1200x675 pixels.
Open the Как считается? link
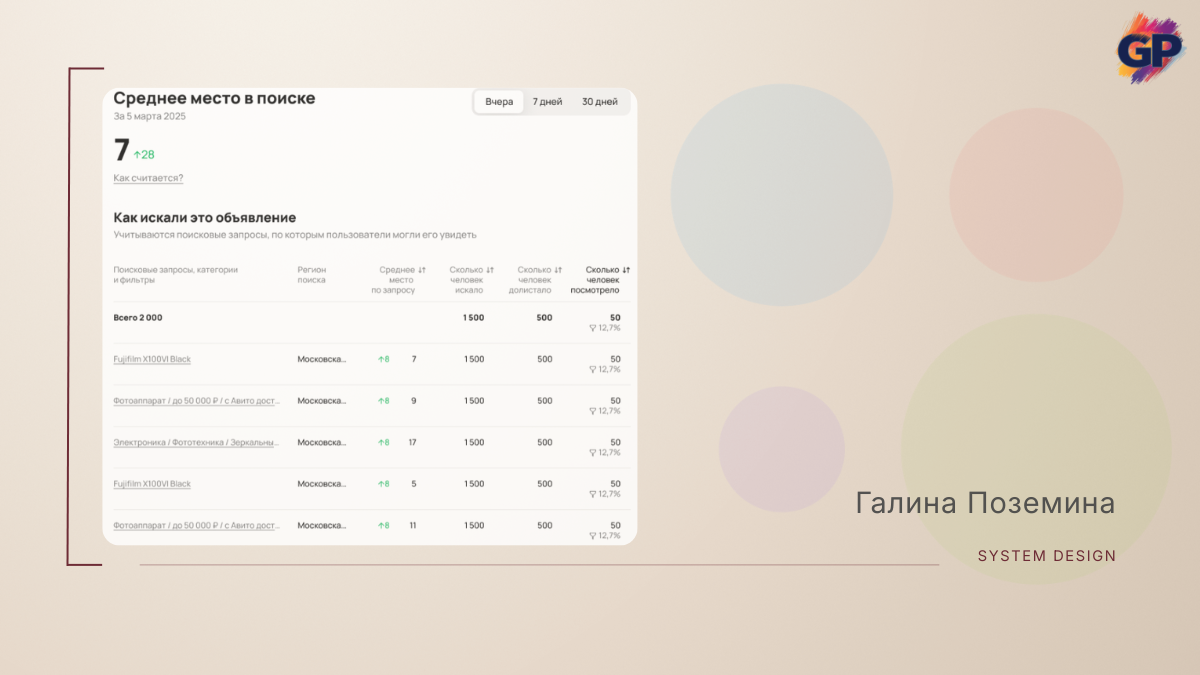pos(148,178)
